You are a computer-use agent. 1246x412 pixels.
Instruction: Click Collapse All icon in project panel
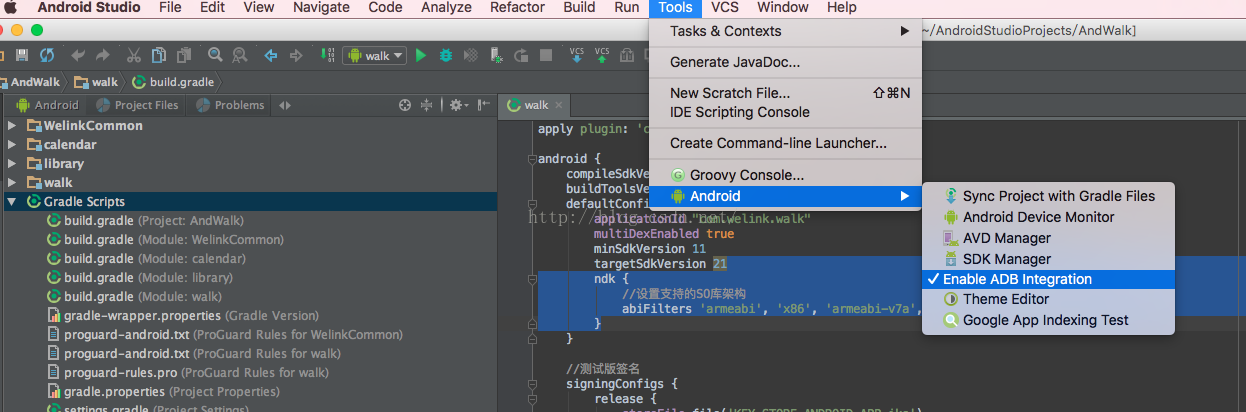click(427, 105)
